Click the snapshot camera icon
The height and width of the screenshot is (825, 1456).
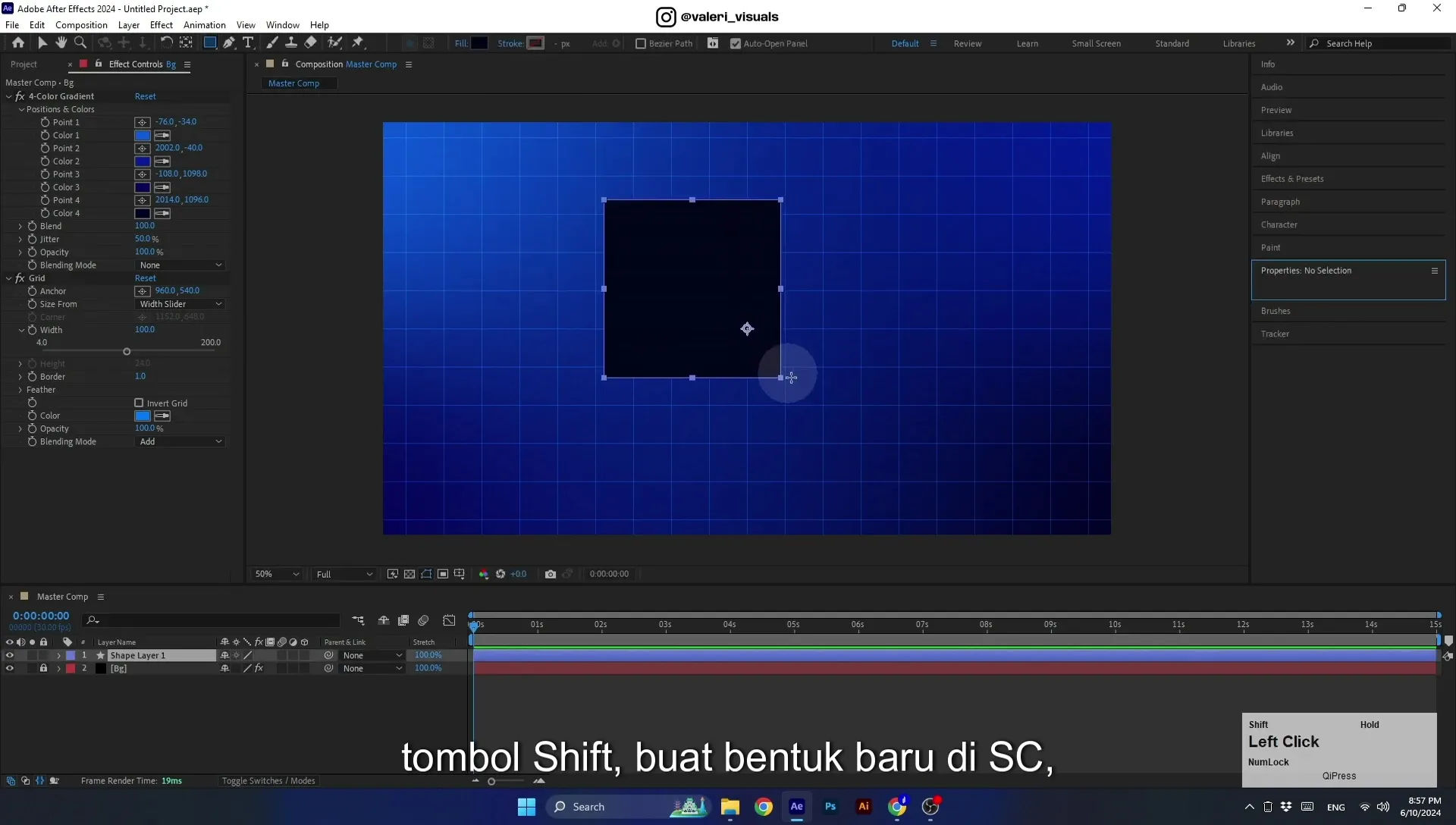click(x=551, y=574)
